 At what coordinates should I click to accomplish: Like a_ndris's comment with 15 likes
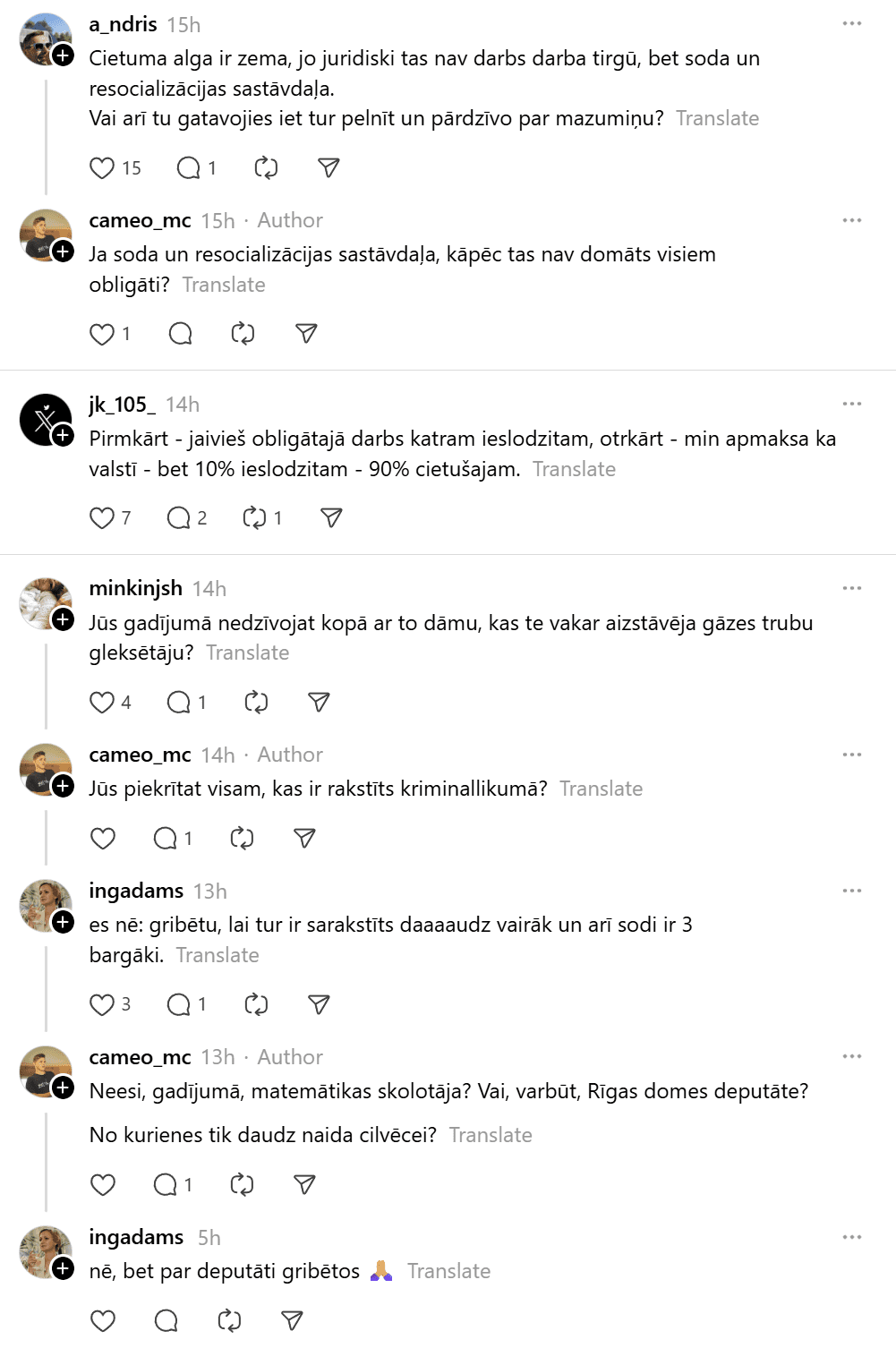pyautogui.click(x=102, y=168)
